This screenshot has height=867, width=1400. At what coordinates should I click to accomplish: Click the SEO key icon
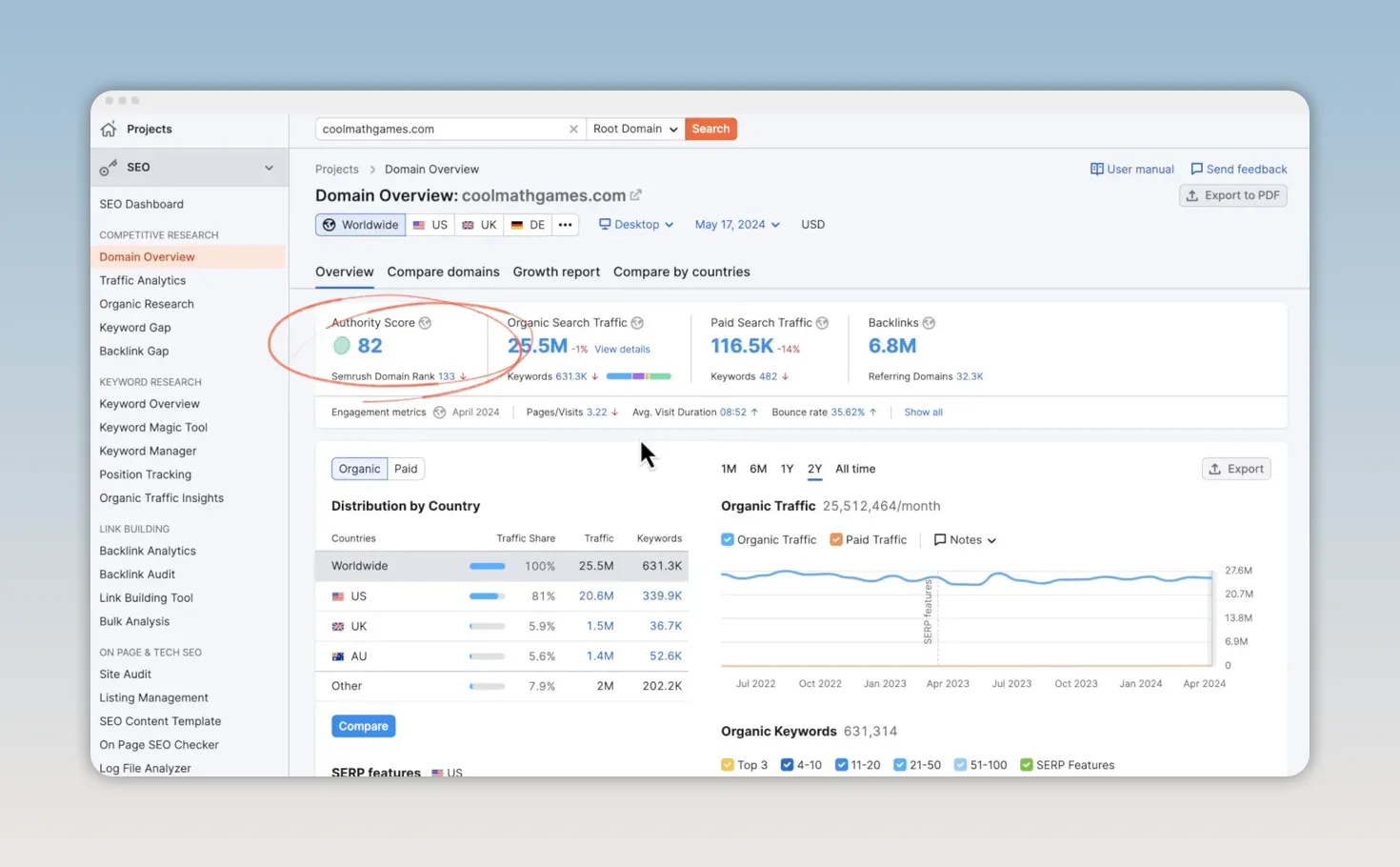[109, 168]
